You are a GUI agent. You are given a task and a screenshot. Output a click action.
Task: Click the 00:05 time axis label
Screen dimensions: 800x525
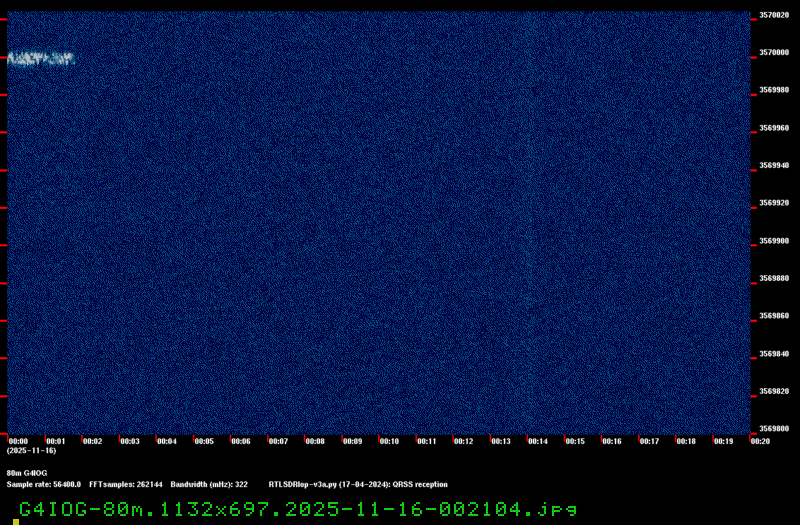click(x=204, y=441)
